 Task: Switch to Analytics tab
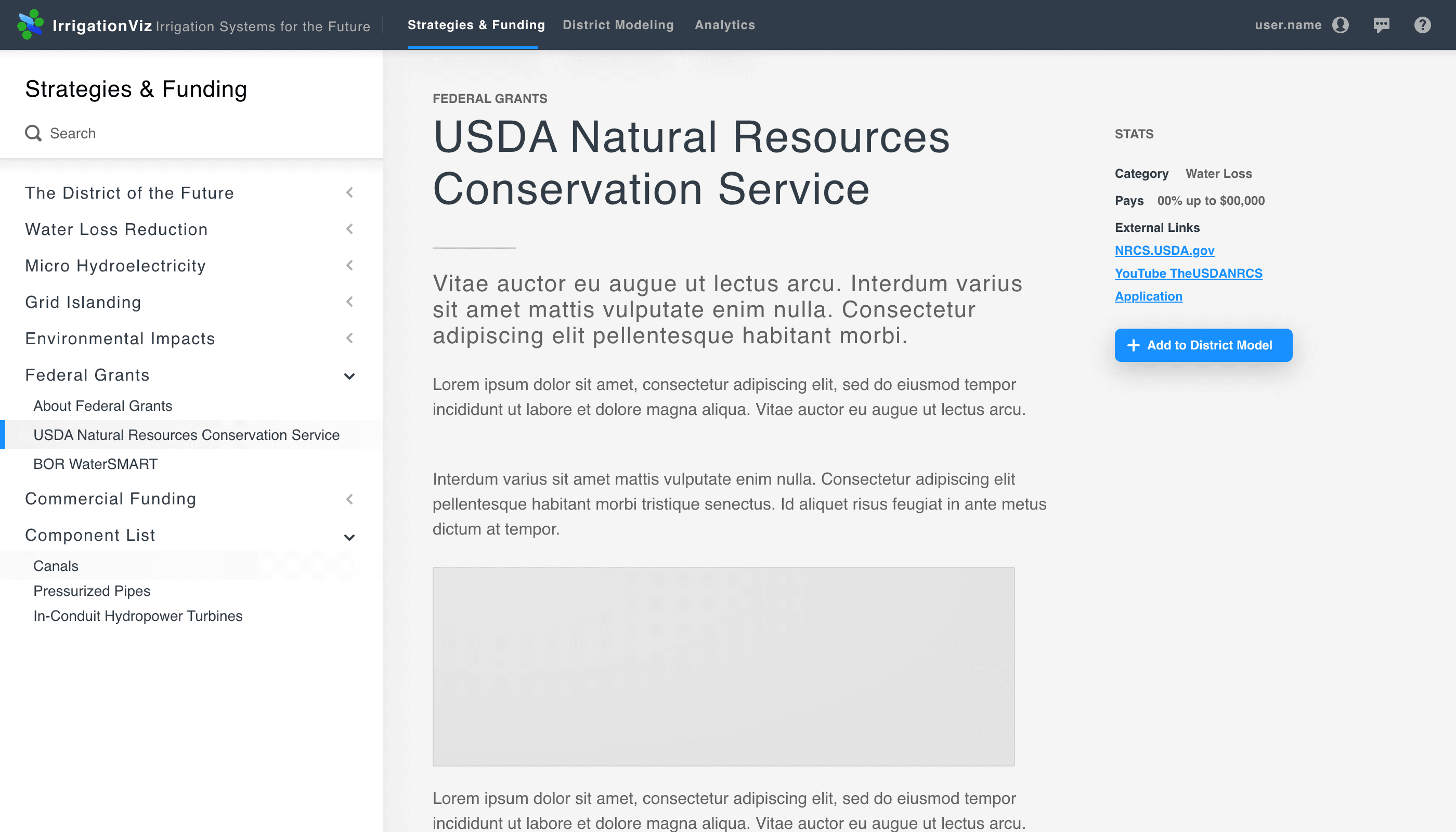[724, 24]
